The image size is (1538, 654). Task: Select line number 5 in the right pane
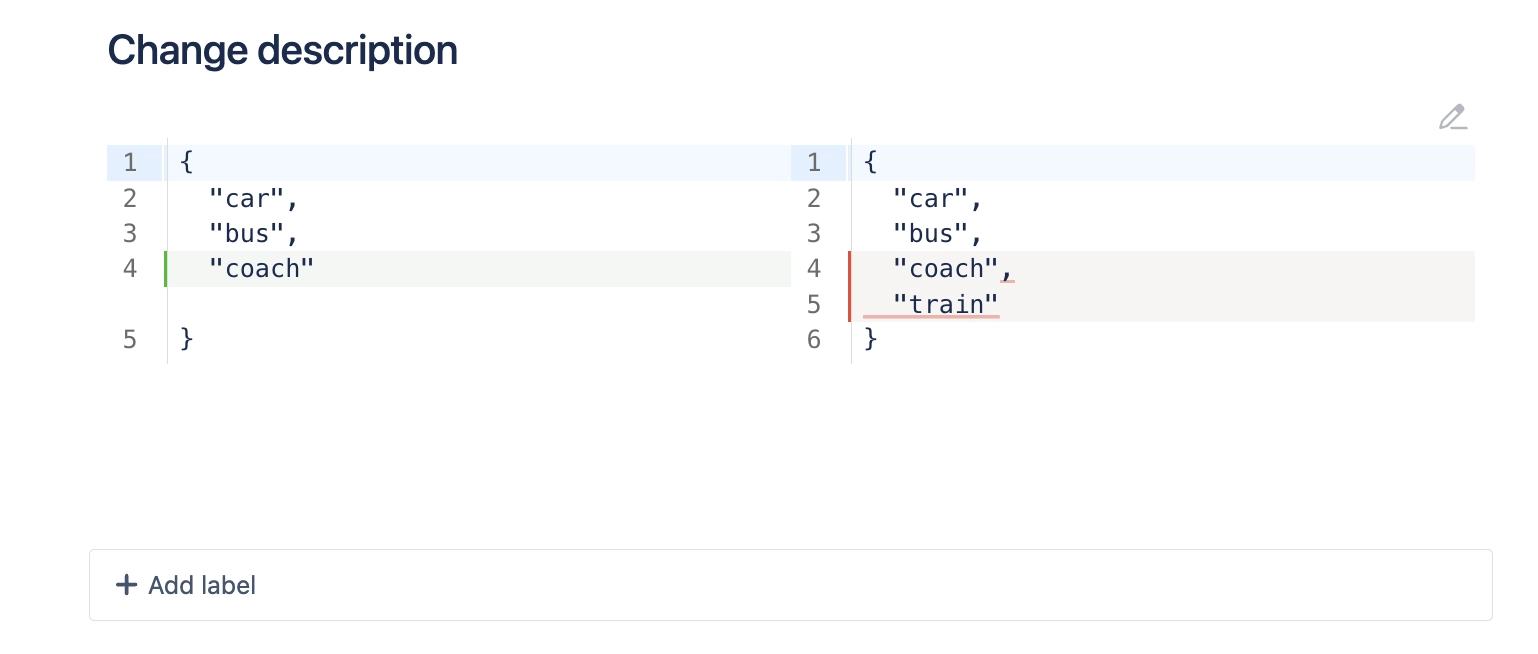814,305
